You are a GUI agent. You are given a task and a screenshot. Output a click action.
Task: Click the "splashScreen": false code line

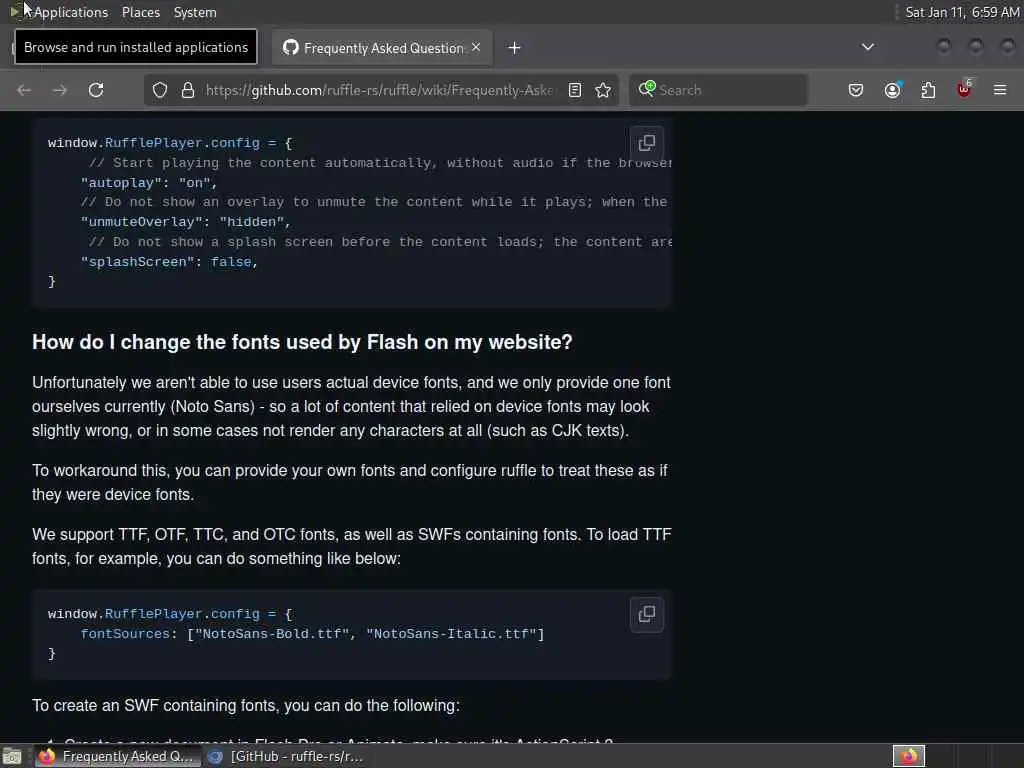pos(169,262)
